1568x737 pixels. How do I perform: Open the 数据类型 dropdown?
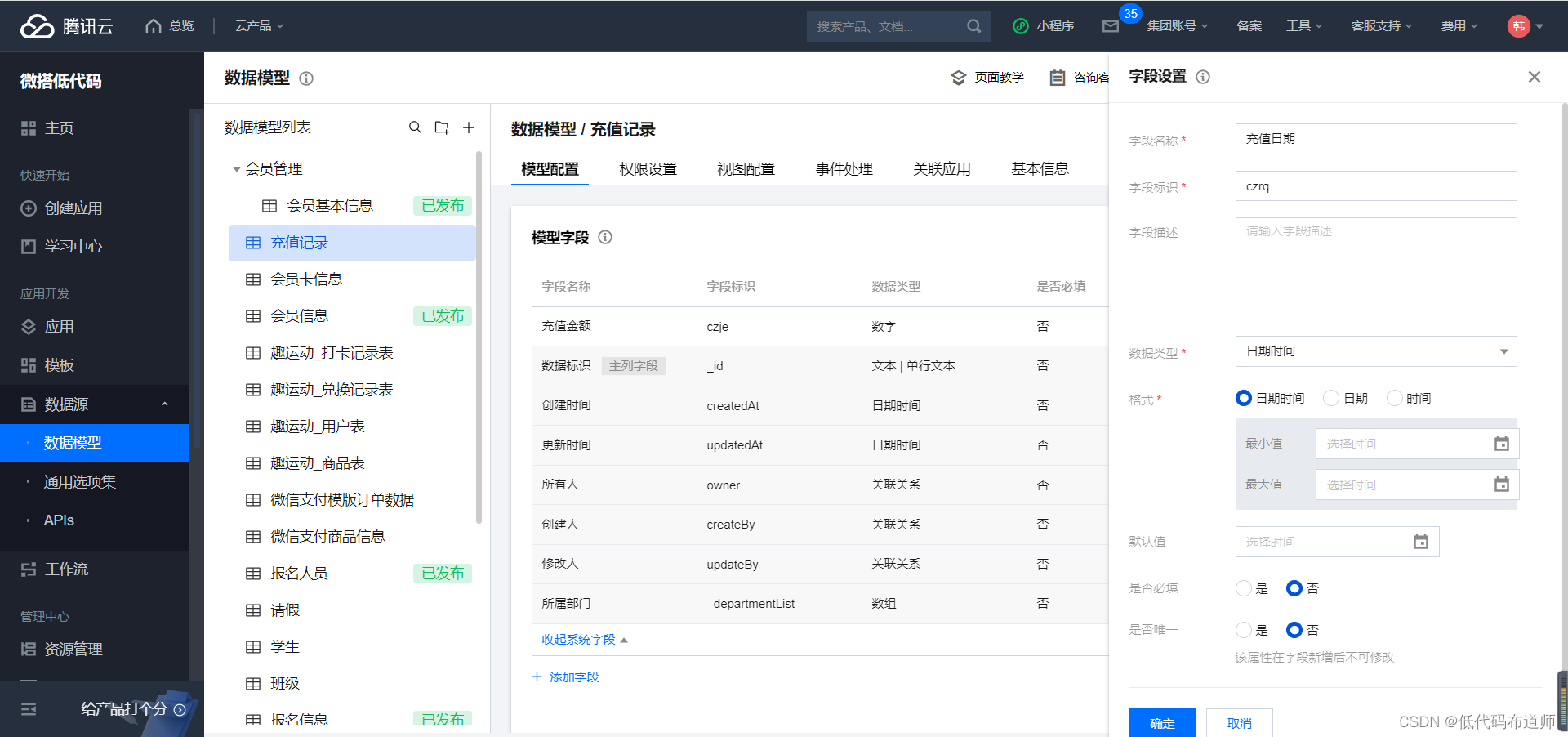[x=1376, y=351]
